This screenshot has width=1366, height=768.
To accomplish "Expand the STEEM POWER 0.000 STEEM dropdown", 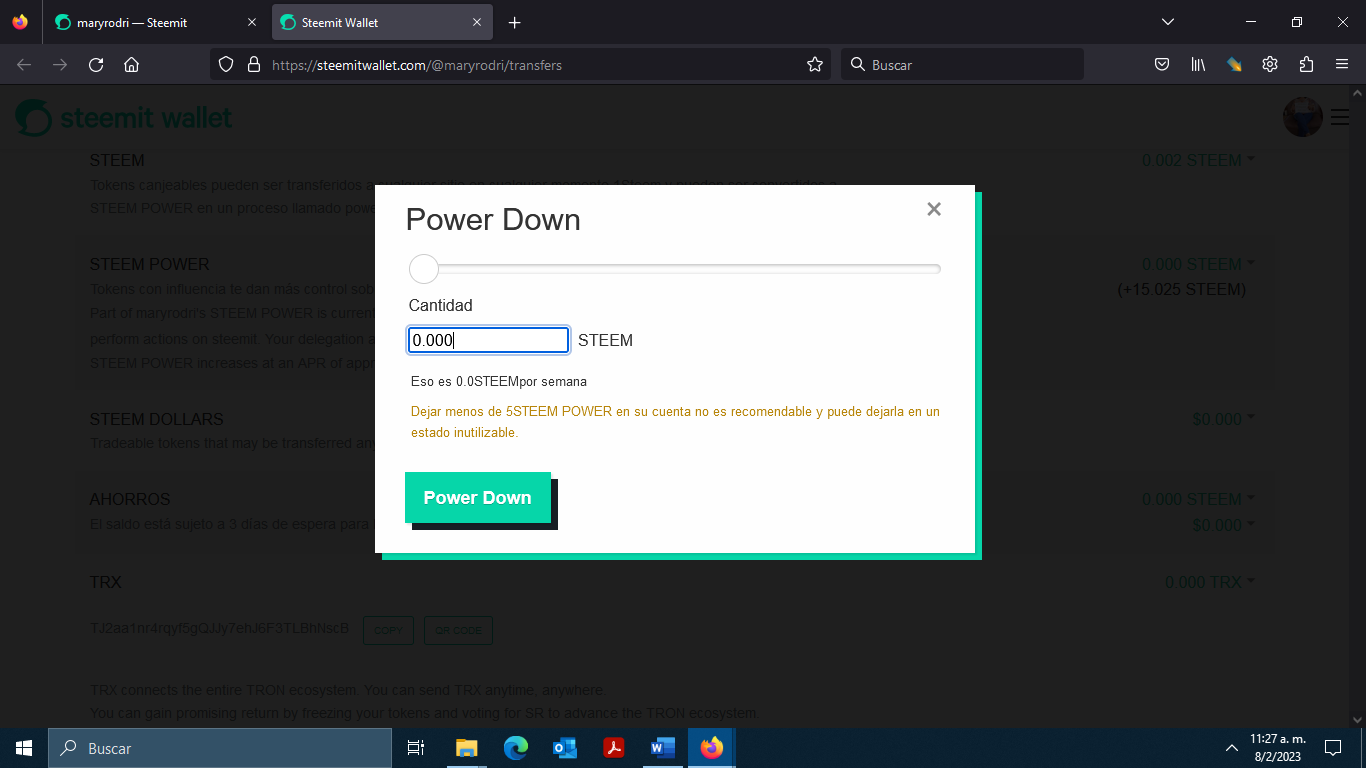I will (1198, 264).
